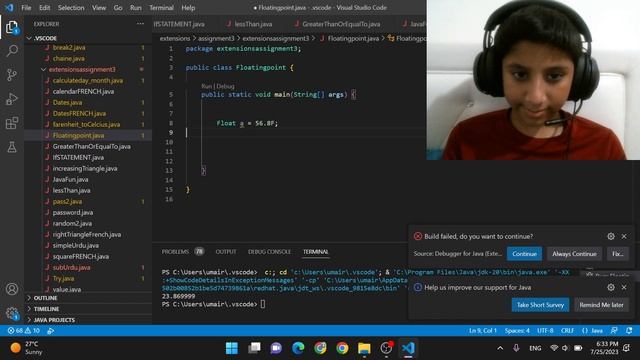This screenshot has height=360, width=640.
Task: Collapse the extensionsassignment3 folder
Action: pyautogui.click(x=82, y=69)
